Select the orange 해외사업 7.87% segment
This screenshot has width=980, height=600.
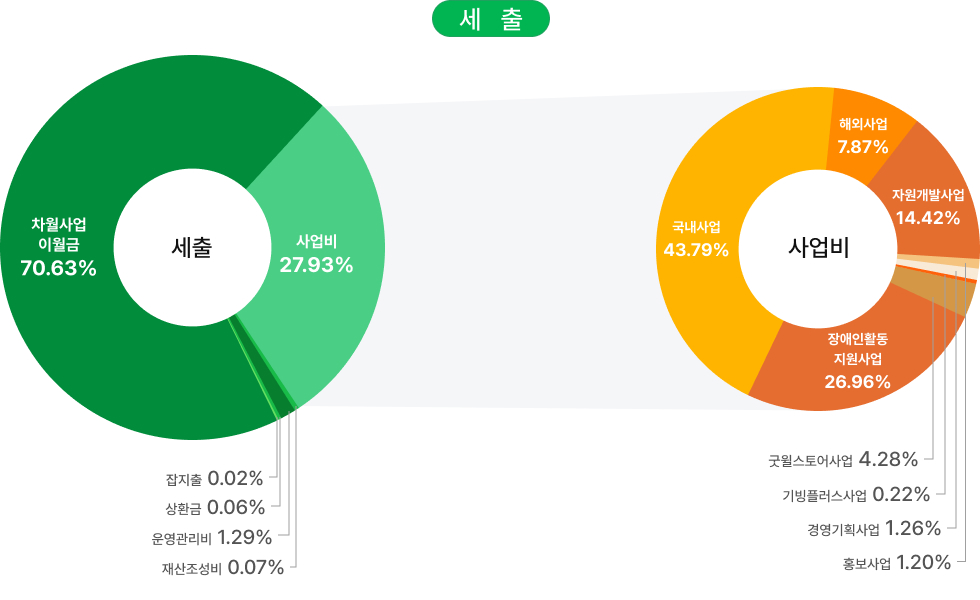pyautogui.click(x=863, y=135)
